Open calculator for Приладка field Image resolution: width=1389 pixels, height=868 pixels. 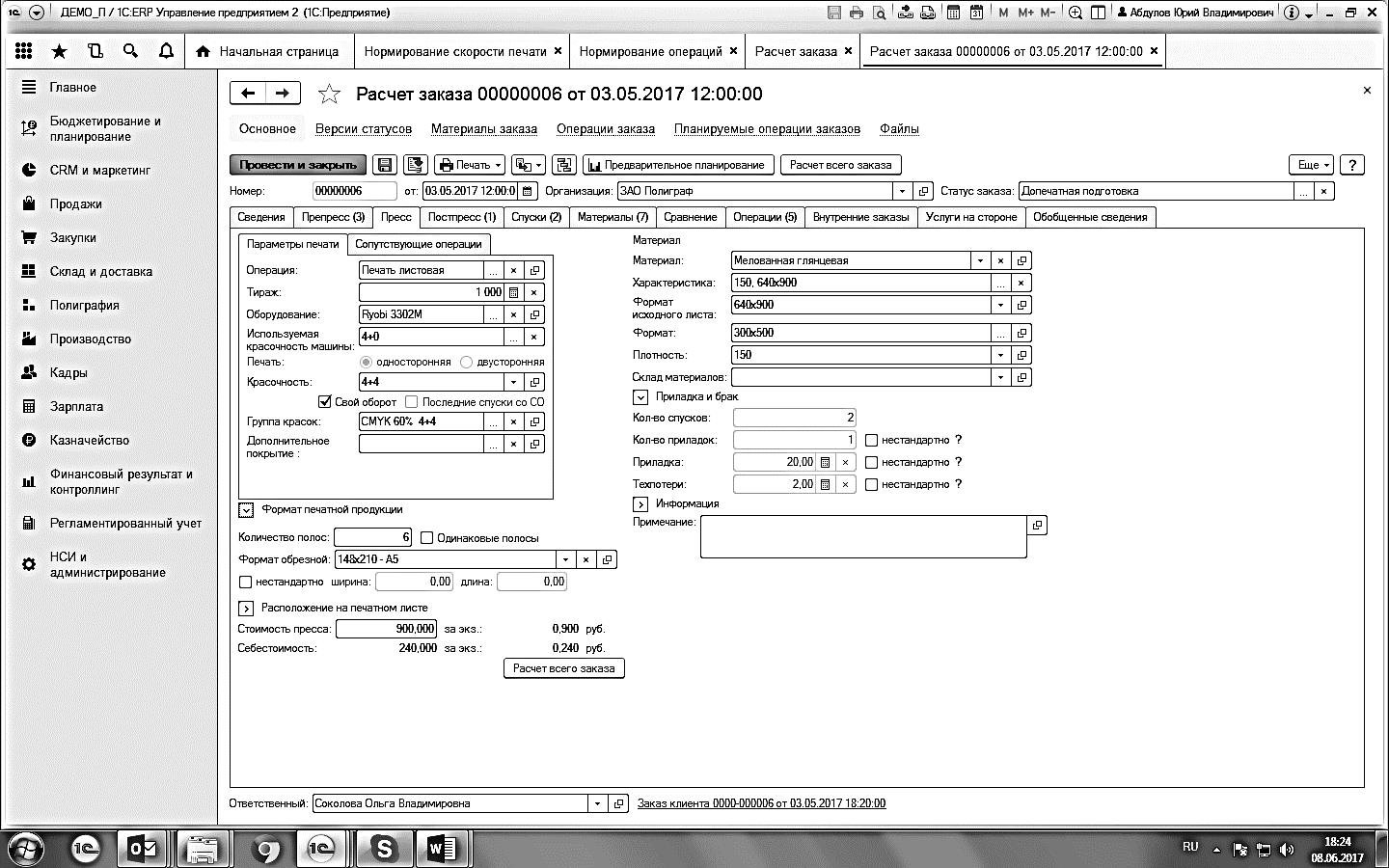825,462
